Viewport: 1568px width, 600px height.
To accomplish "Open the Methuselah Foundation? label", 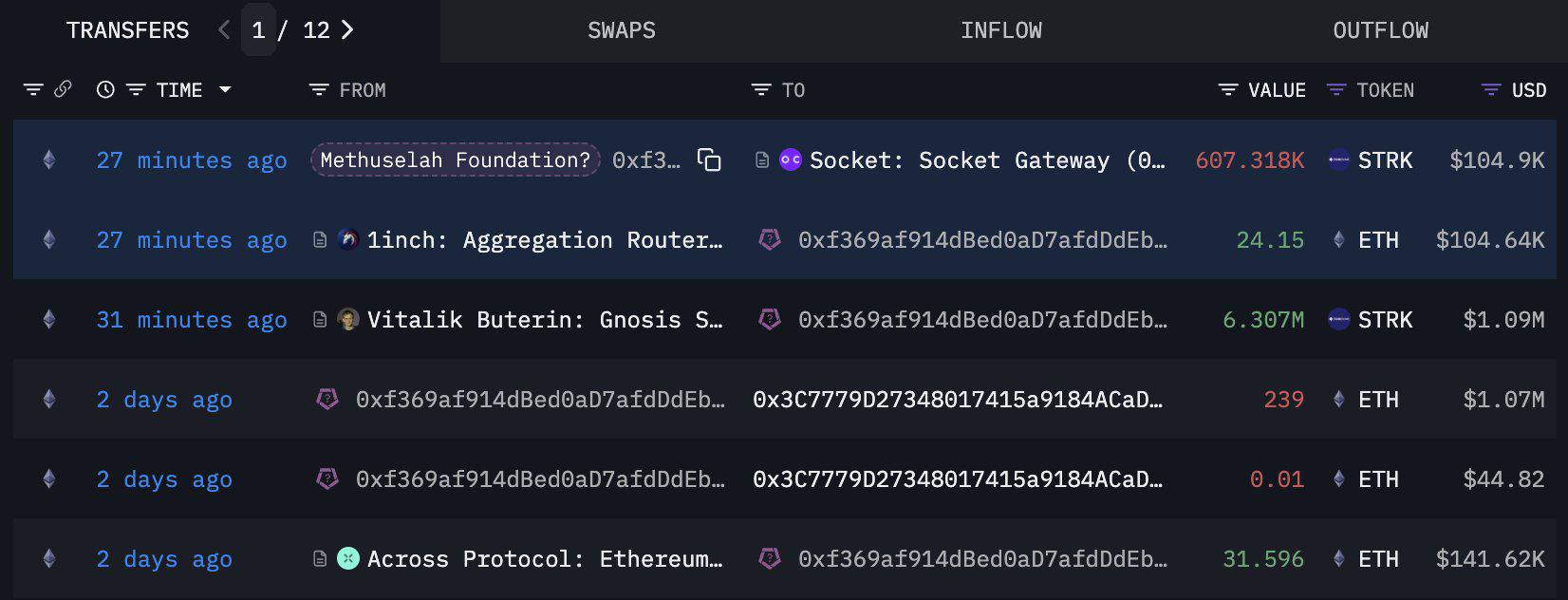I will coord(456,160).
